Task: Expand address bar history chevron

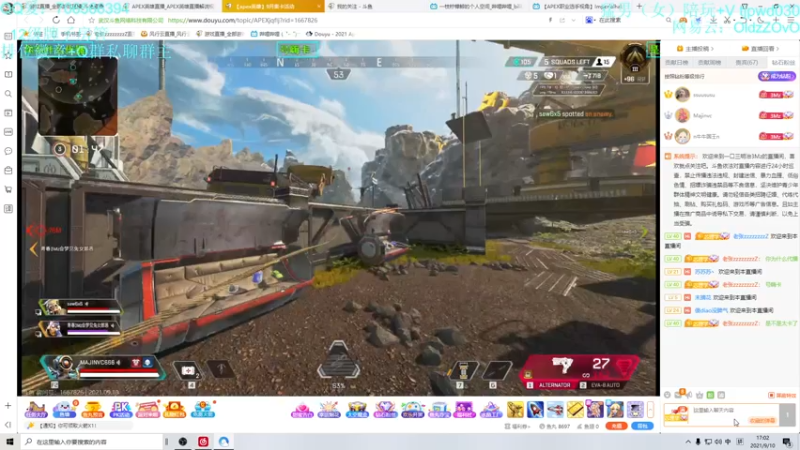Action: (573, 20)
